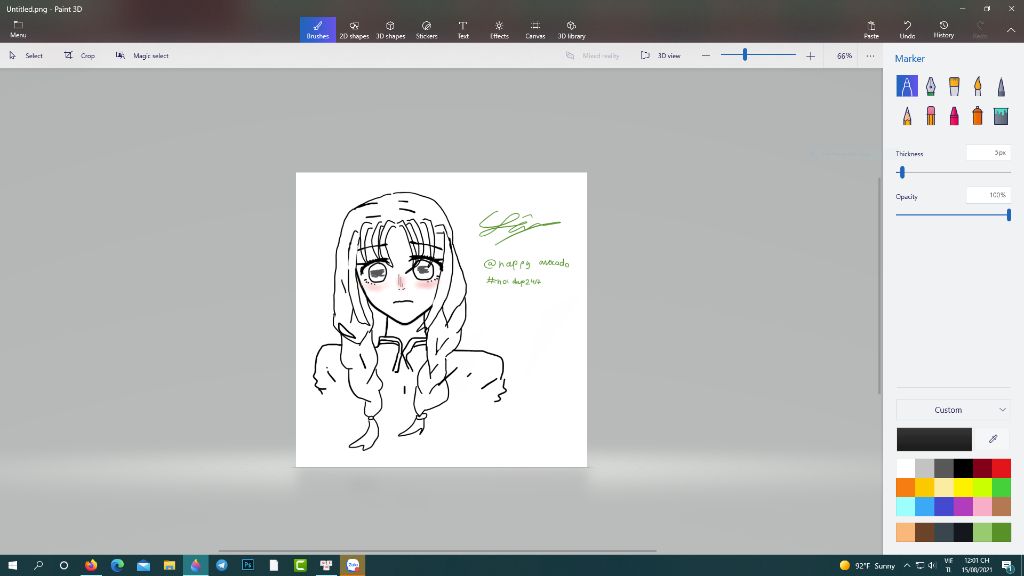Screen dimensions: 1024x576
Task: Collapse the top ribbon with the chevron
Action: point(1011,30)
